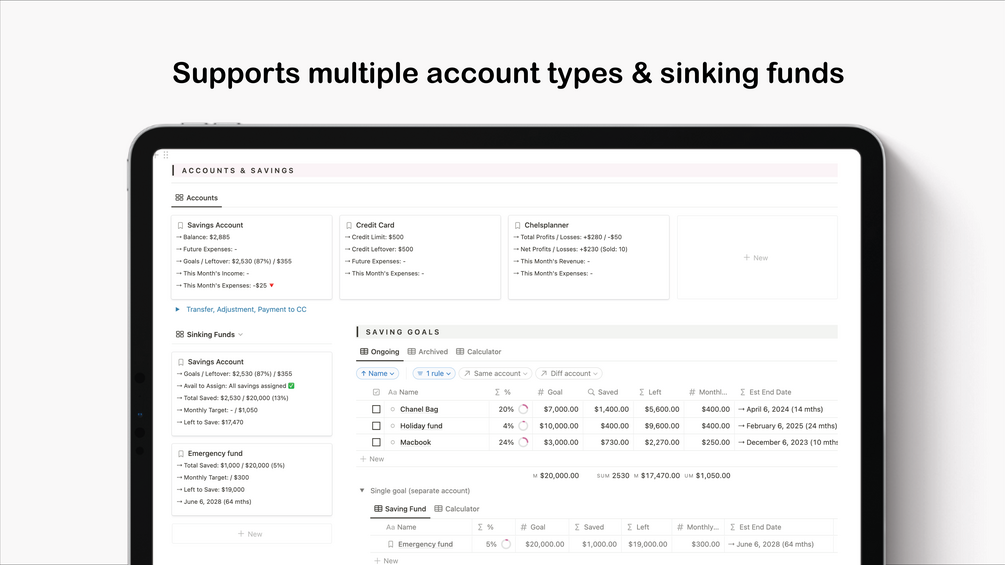
Task: Open the Emergency fund card bookmark icon
Action: click(x=181, y=454)
